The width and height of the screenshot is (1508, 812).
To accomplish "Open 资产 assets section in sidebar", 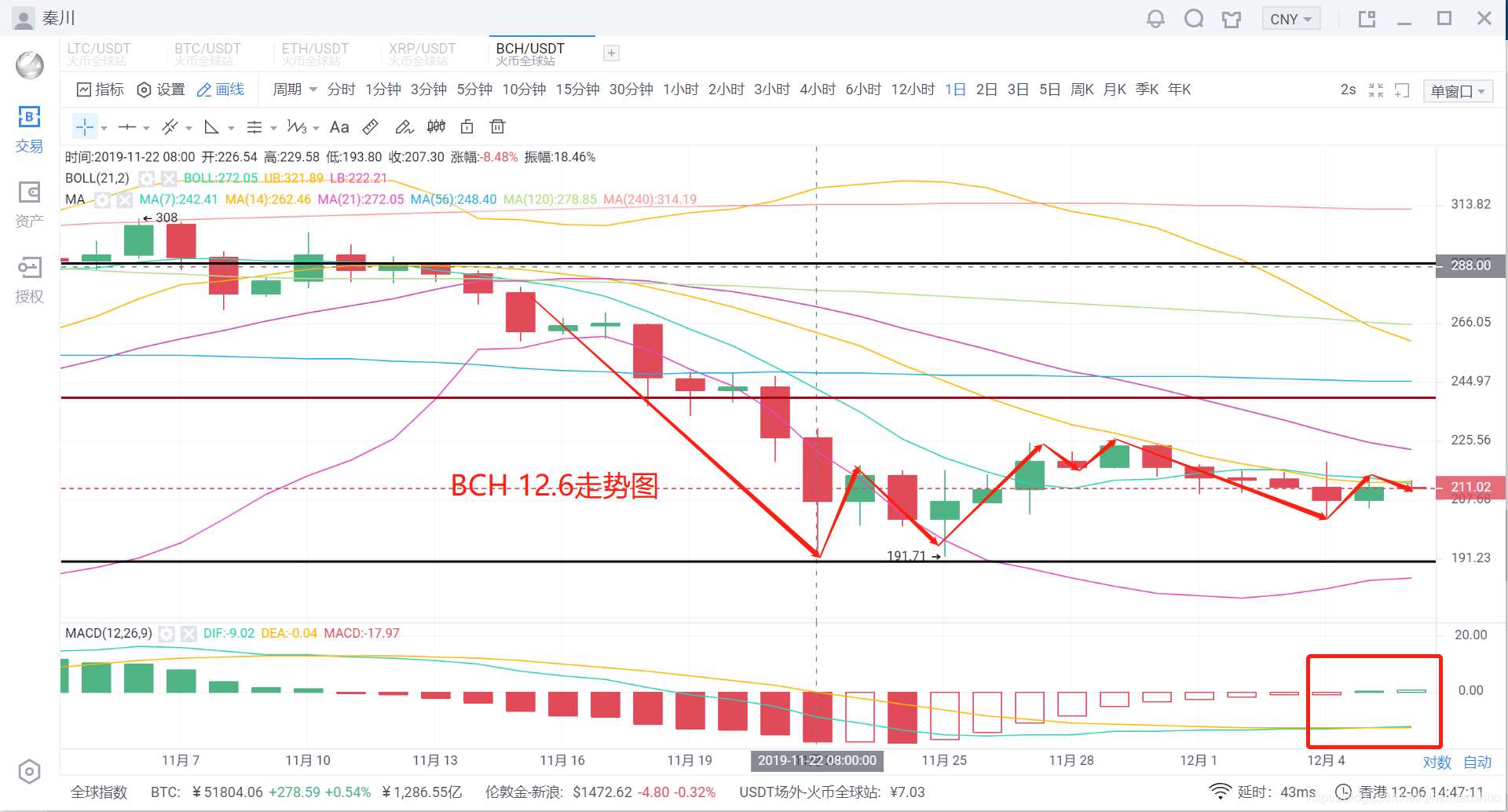I will click(29, 204).
